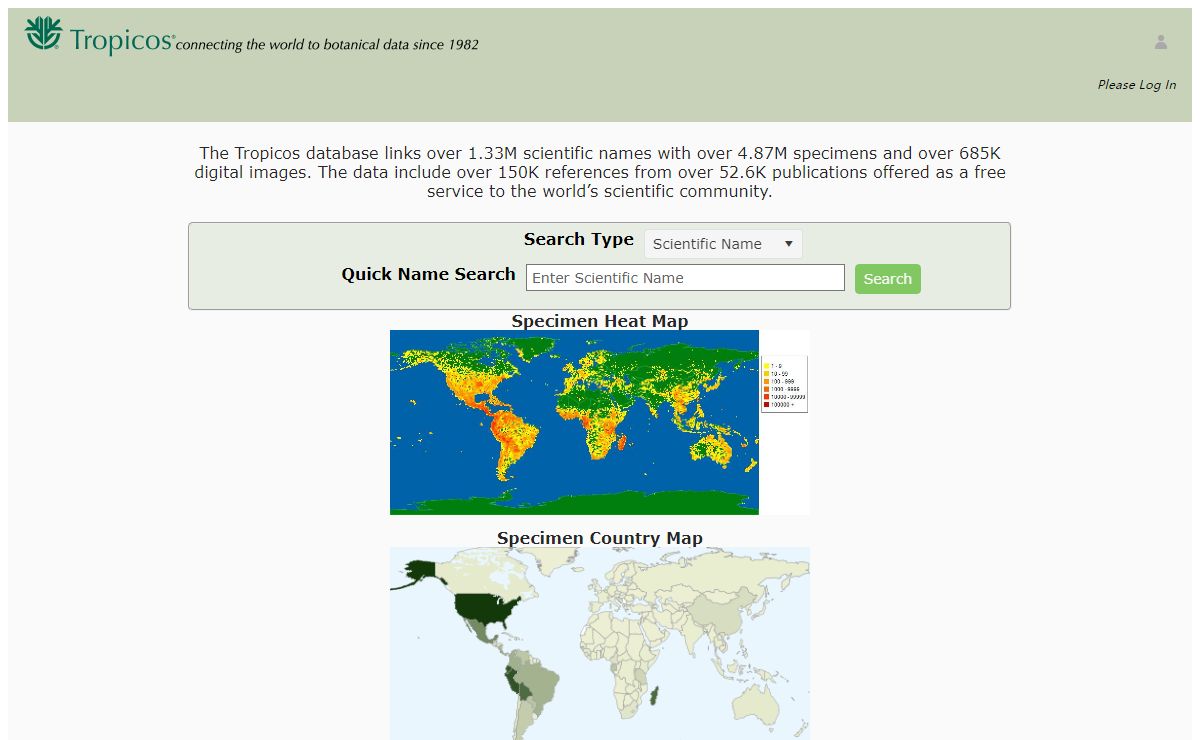Open the user account icon
This screenshot has height=740, width=1200.
(x=1161, y=42)
